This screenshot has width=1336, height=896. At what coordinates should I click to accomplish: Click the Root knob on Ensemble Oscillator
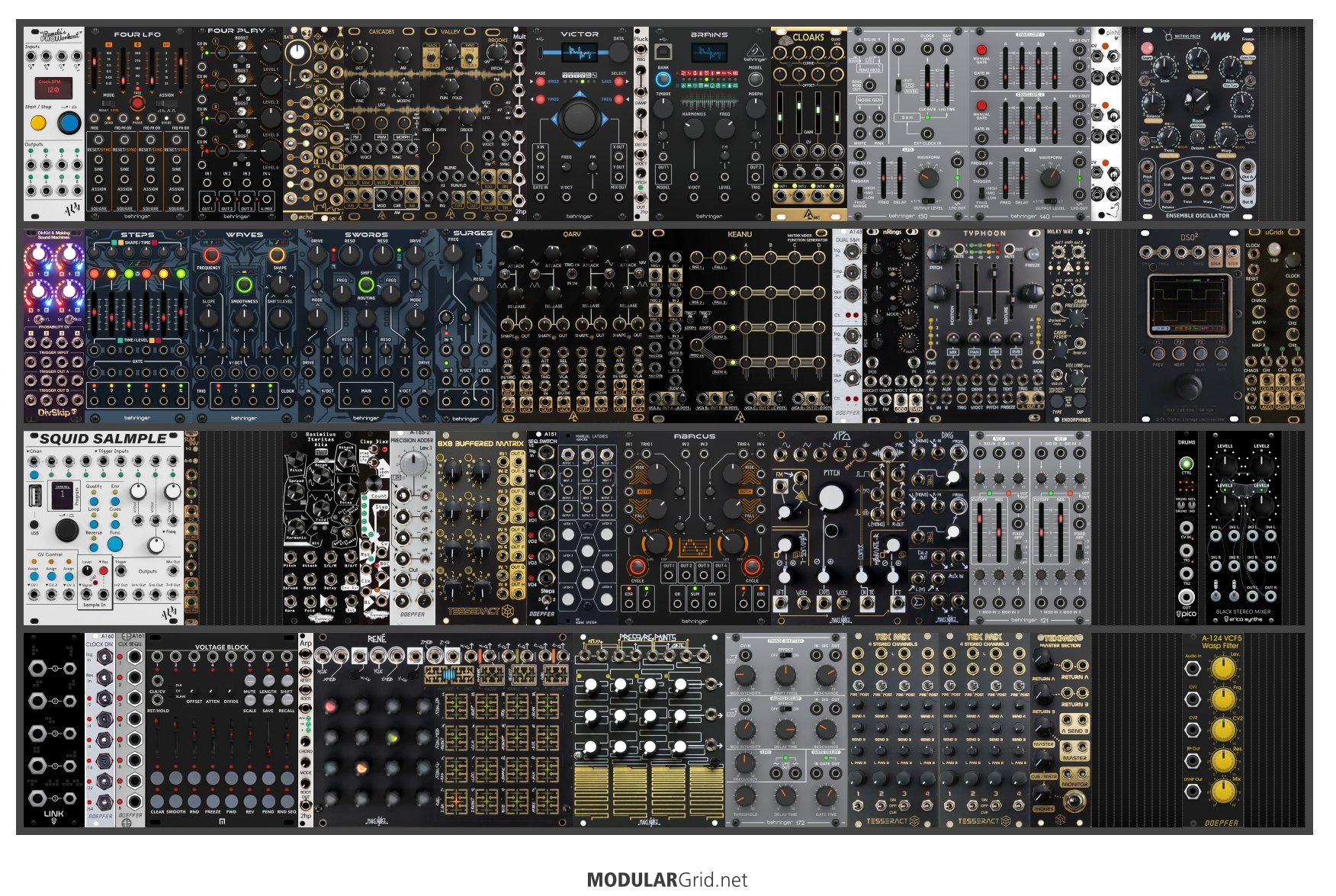pos(1197,101)
